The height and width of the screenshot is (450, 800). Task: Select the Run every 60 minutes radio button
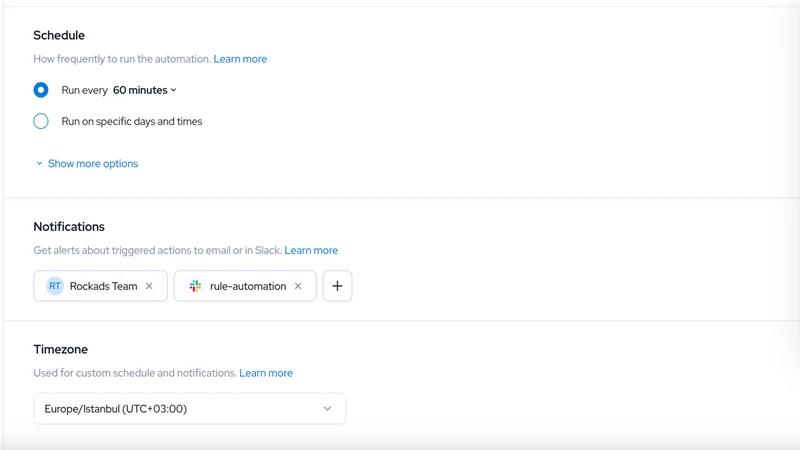pyautogui.click(x=41, y=90)
